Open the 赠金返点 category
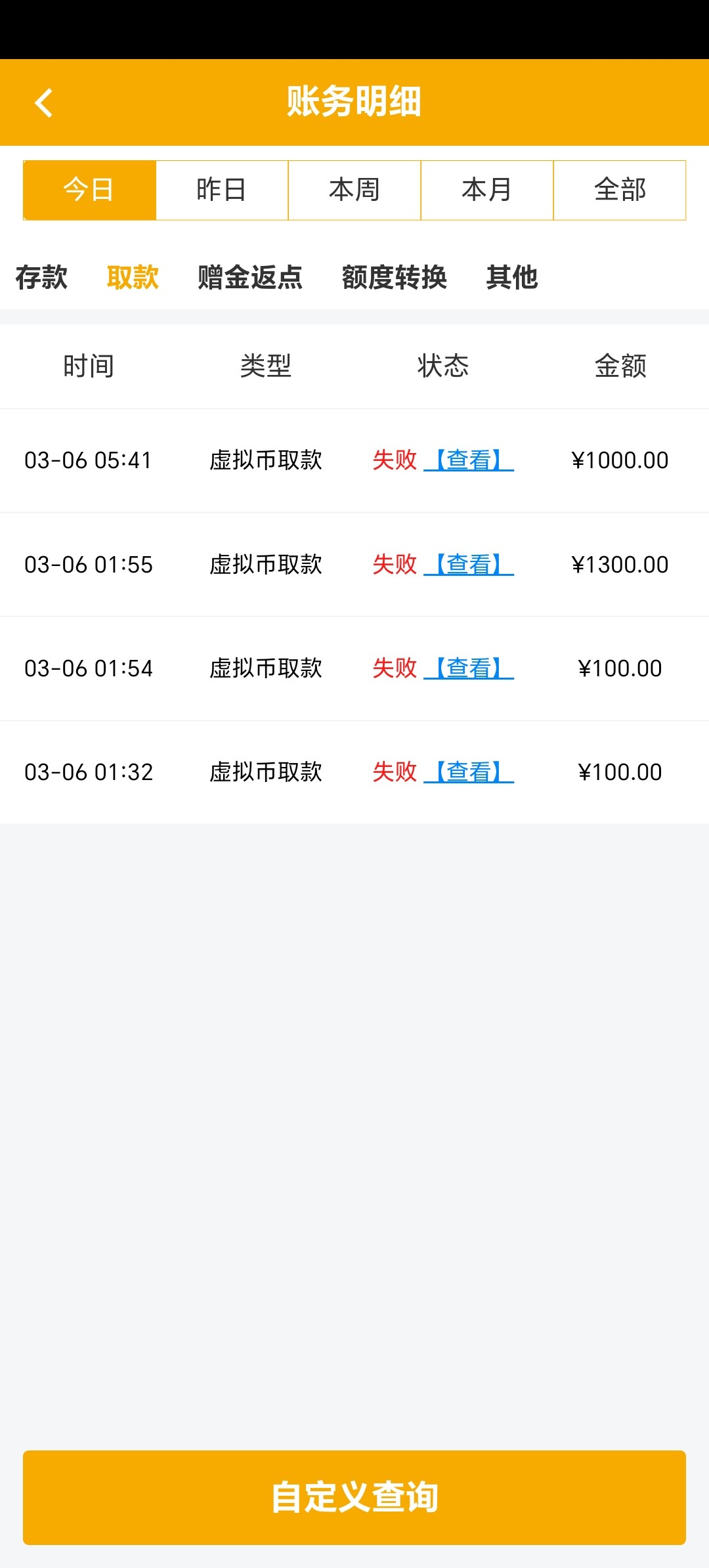The height and width of the screenshot is (1568, 709). point(250,277)
